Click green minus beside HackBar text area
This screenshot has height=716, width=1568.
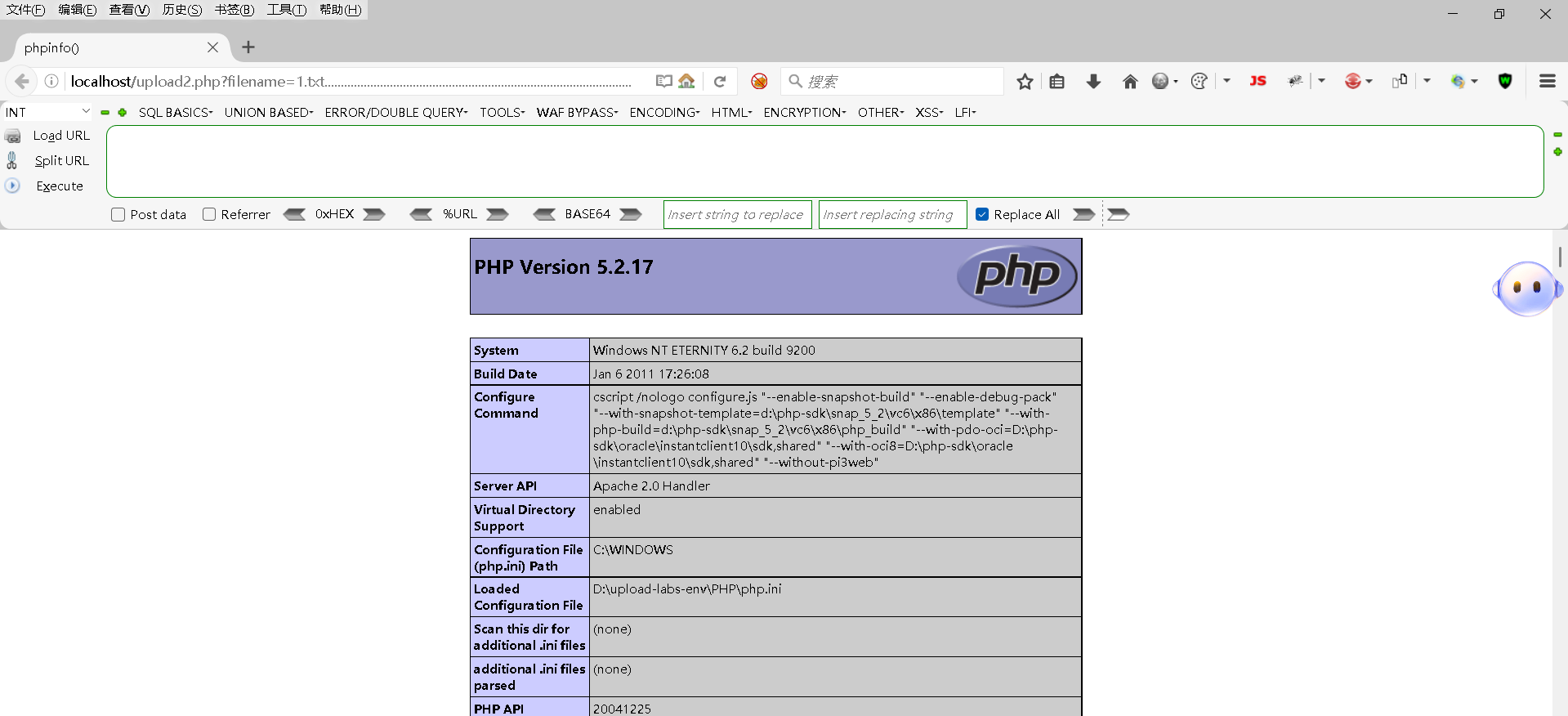[x=1557, y=134]
